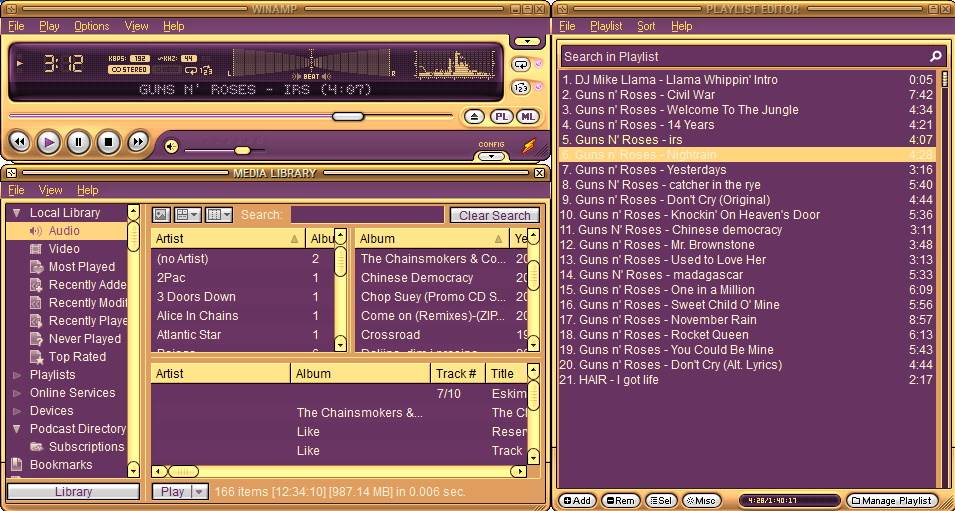Expand the Playlists tree node
Viewport: 955px width, 511px height.
point(17,375)
